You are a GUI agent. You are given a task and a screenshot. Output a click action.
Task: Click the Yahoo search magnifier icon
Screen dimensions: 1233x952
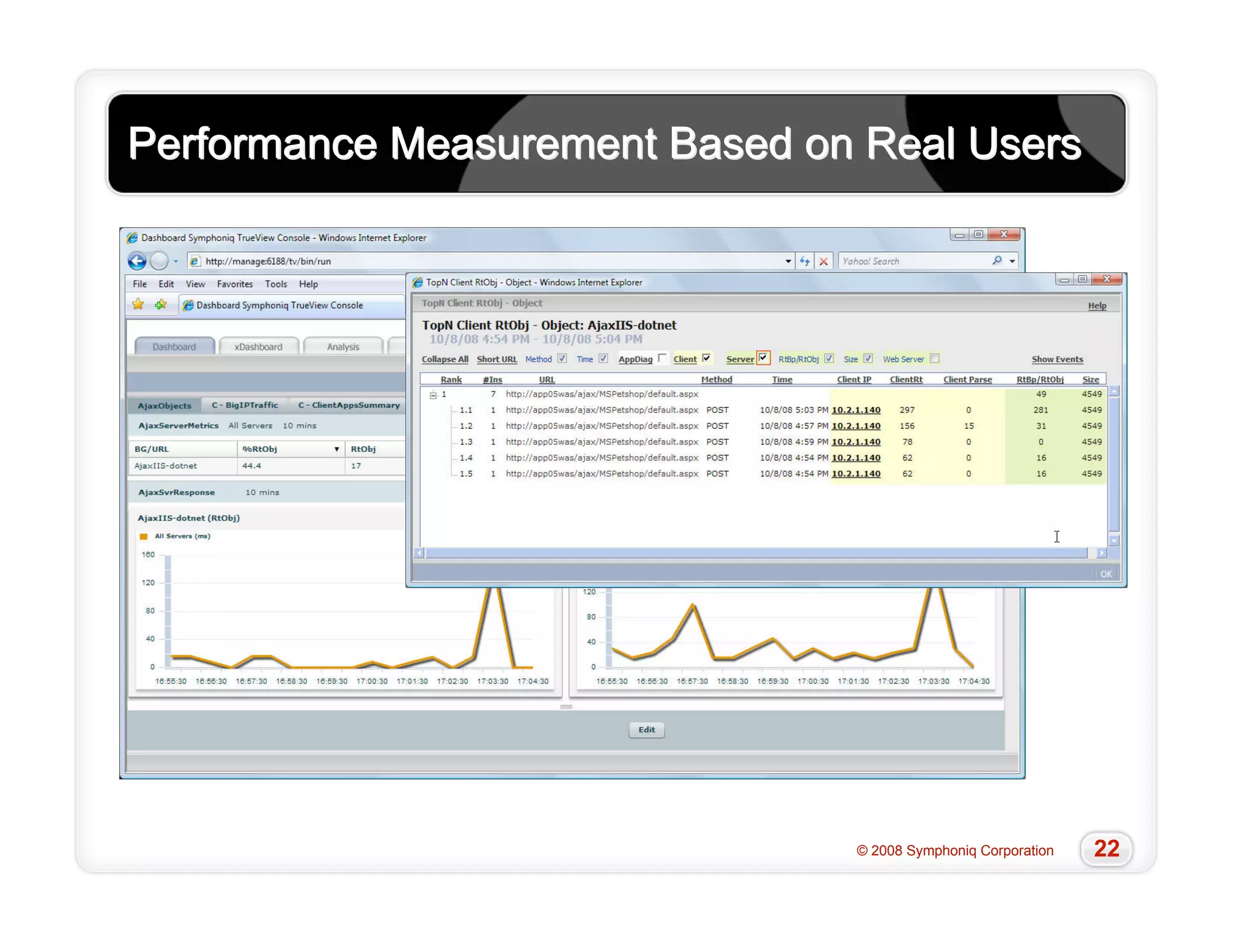pos(997,261)
